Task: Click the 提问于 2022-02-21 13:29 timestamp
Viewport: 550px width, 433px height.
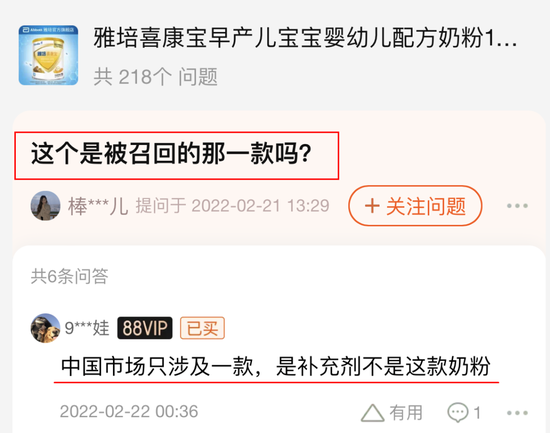Action: (x=233, y=206)
